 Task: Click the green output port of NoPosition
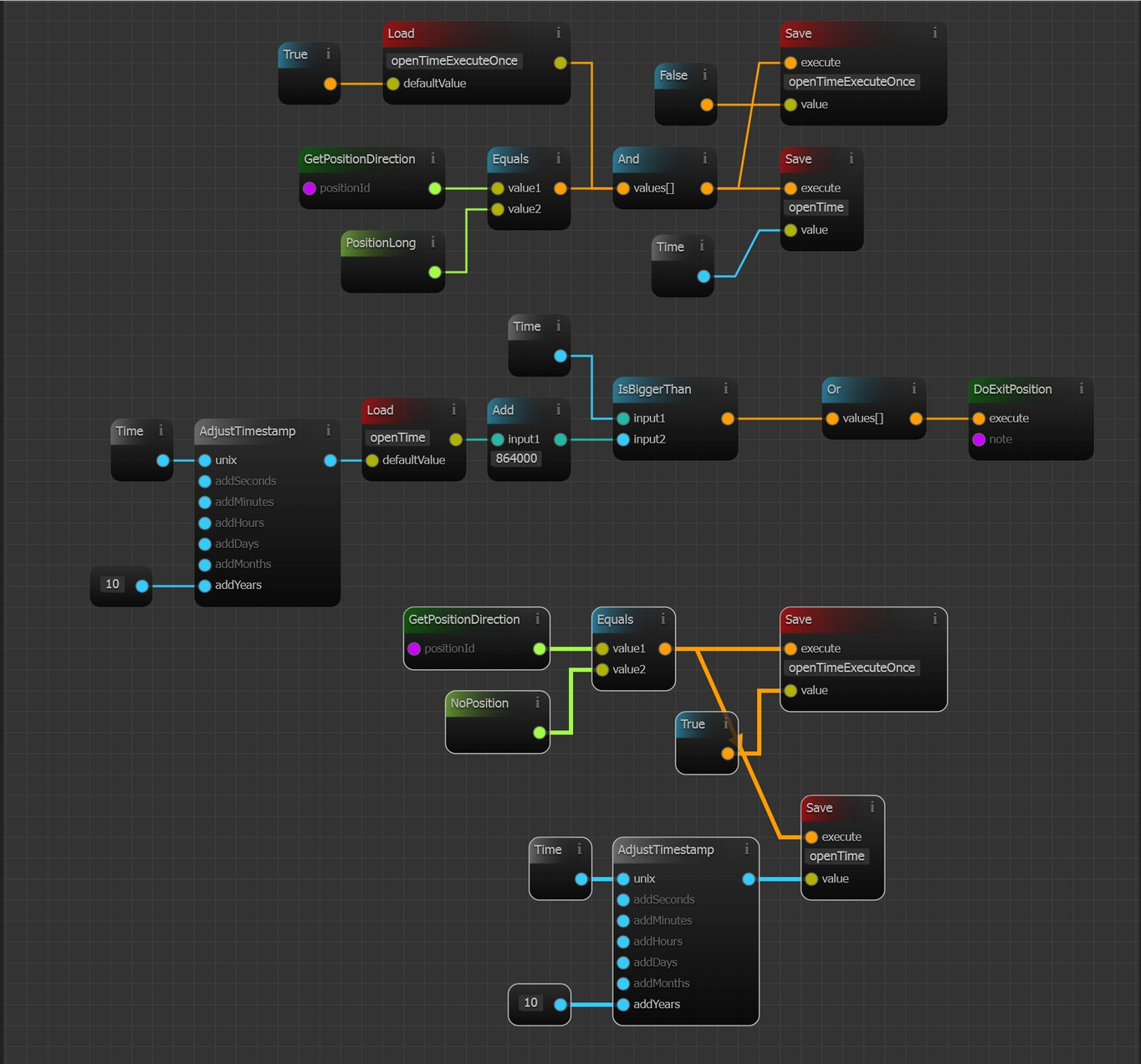point(540,733)
